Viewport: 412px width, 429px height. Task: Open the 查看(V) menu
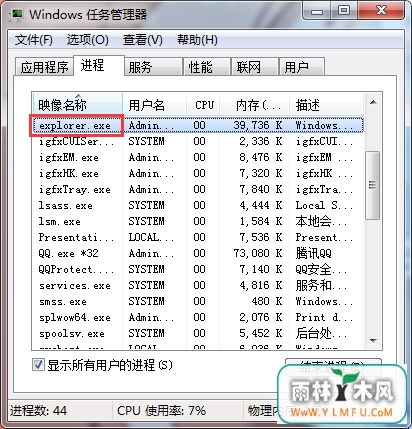143,40
